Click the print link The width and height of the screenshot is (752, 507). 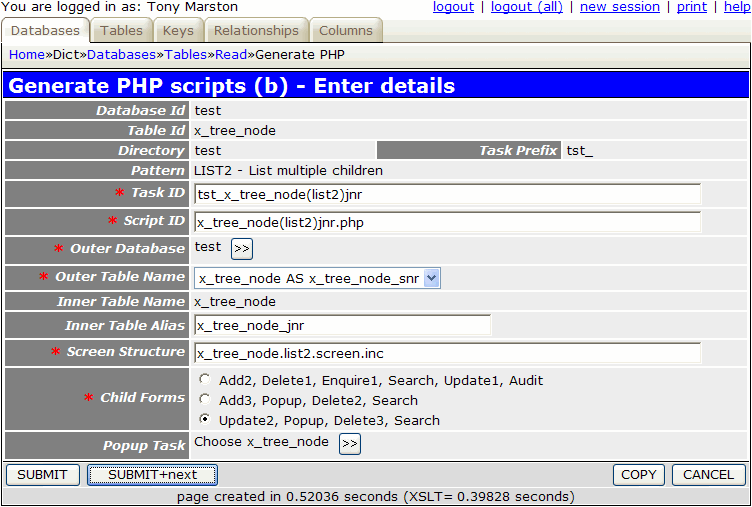point(691,7)
